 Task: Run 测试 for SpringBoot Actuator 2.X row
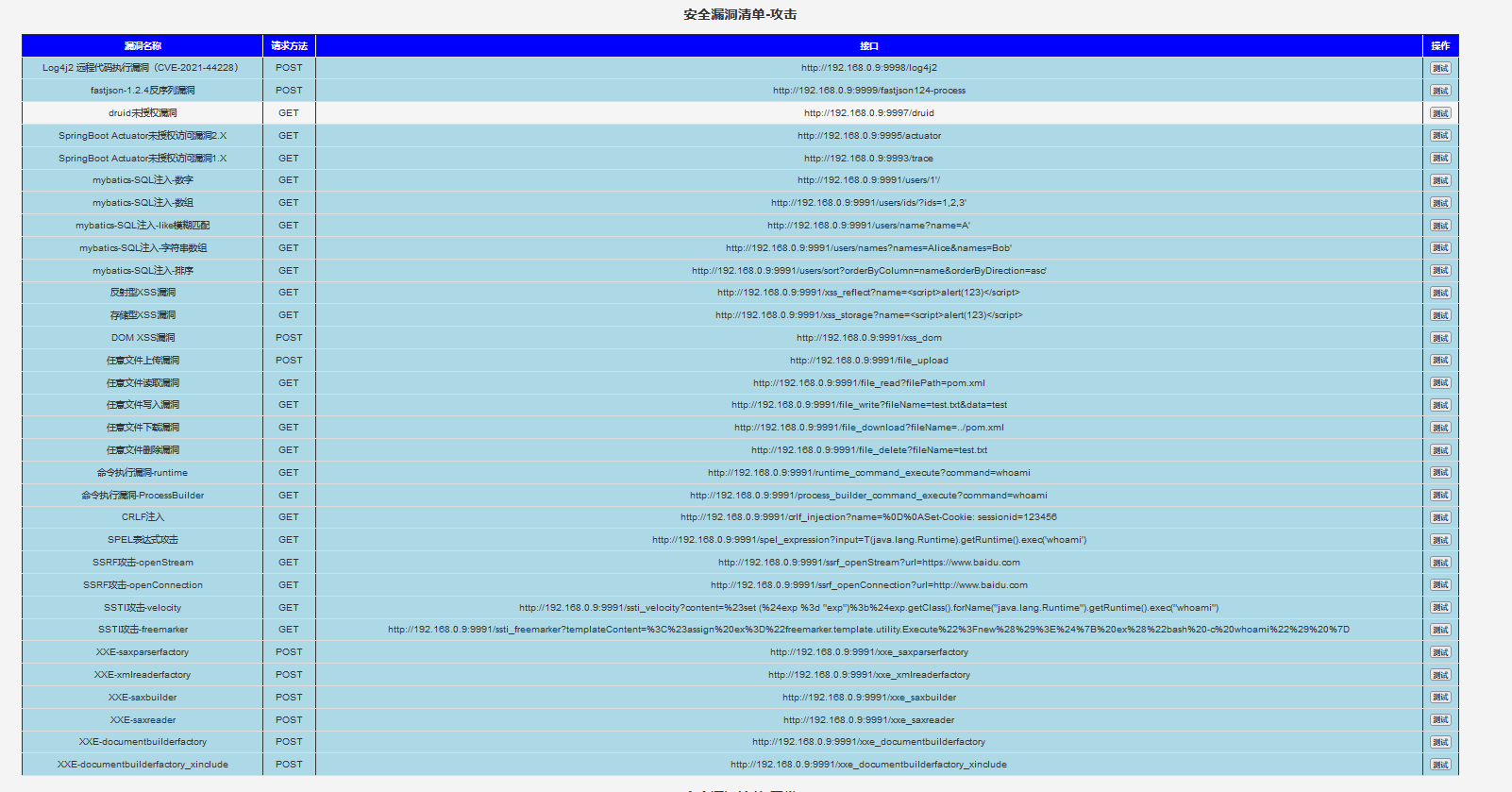coord(1440,136)
